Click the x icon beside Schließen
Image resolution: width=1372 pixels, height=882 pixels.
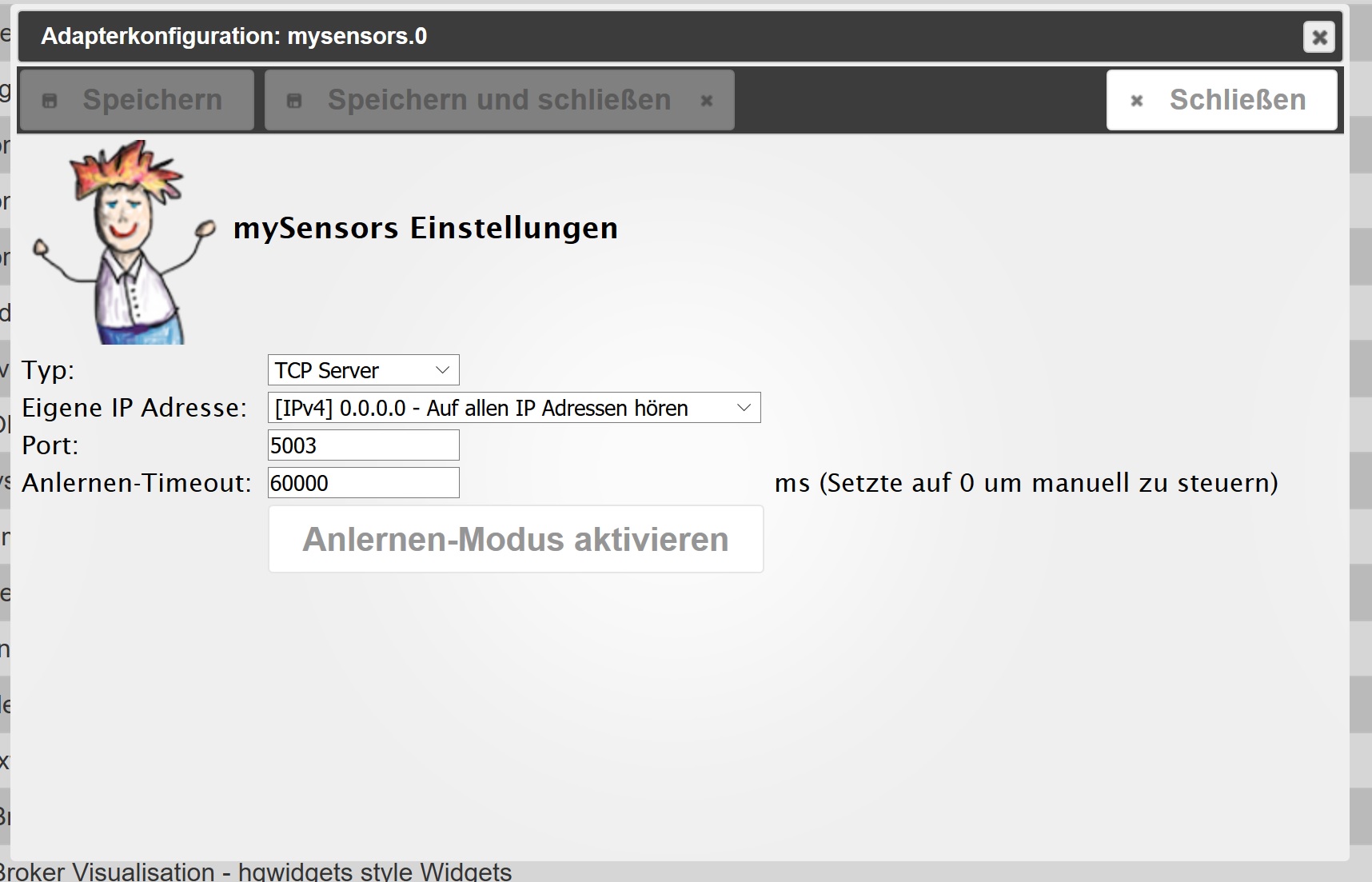tap(1136, 101)
